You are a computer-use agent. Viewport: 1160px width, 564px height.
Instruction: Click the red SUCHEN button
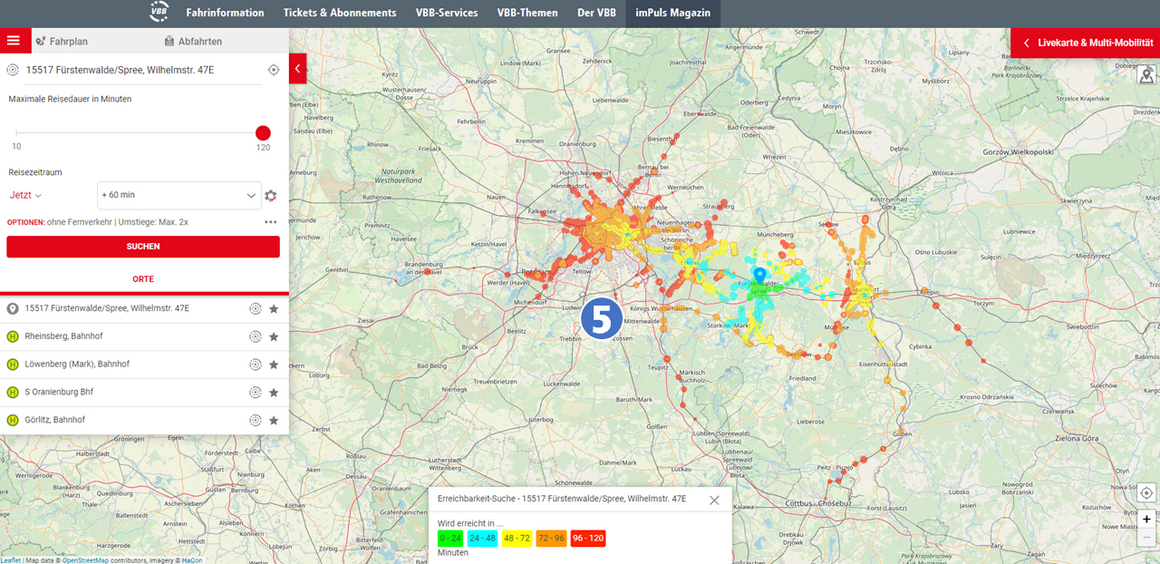(x=144, y=246)
